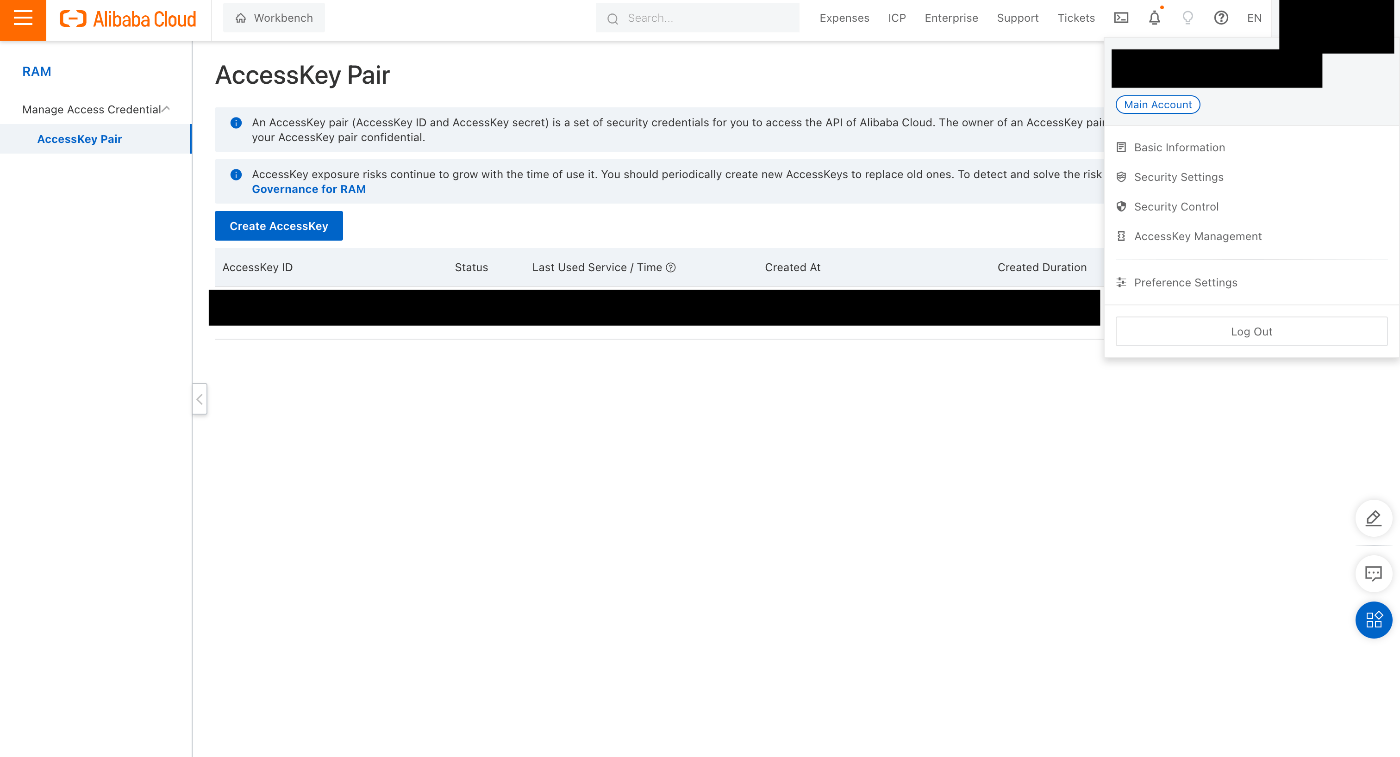Click the Security Control shield icon

click(x=1122, y=207)
